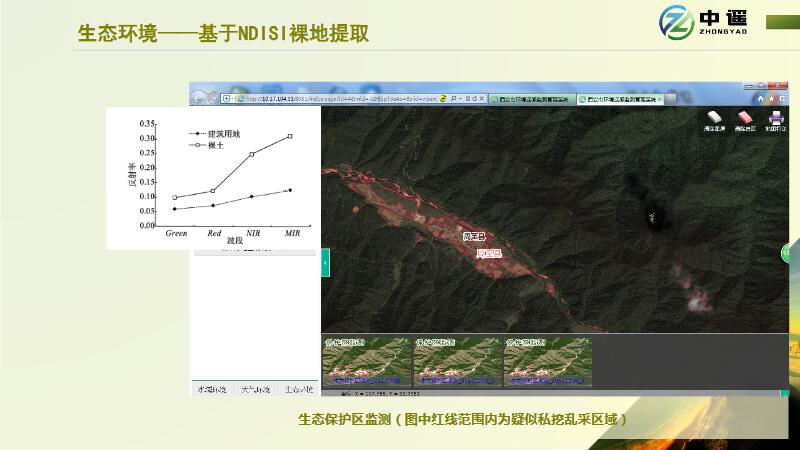Image resolution: width=800 pixels, height=450 pixels.
Task: Click the green round button on map right edge
Action: [x=785, y=252]
